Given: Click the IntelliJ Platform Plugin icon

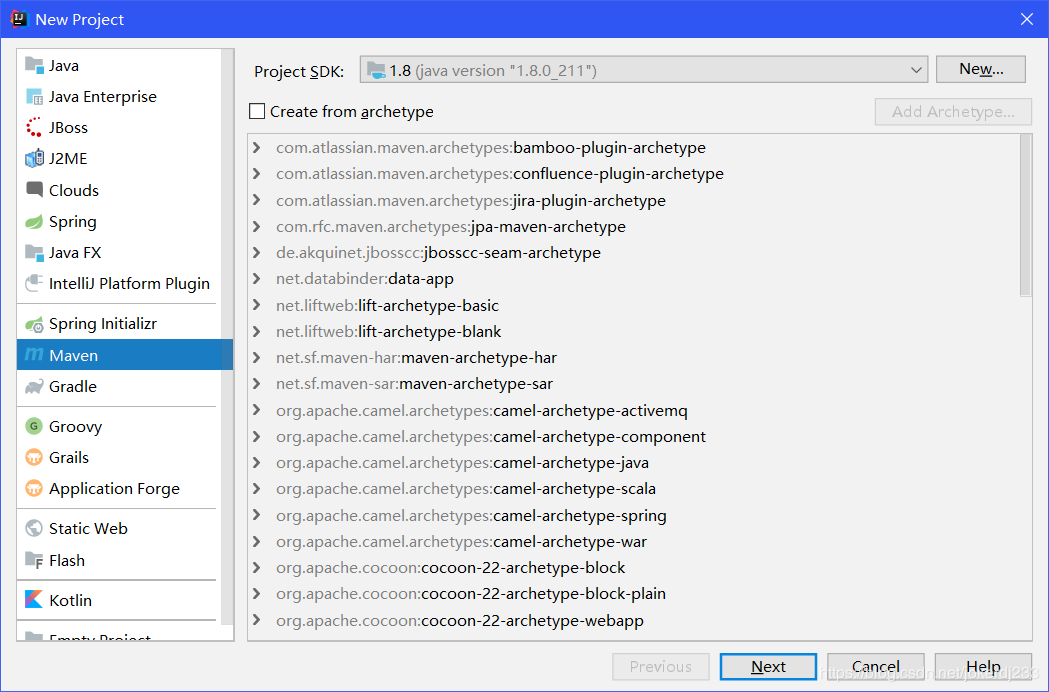Looking at the screenshot, I should (34, 283).
